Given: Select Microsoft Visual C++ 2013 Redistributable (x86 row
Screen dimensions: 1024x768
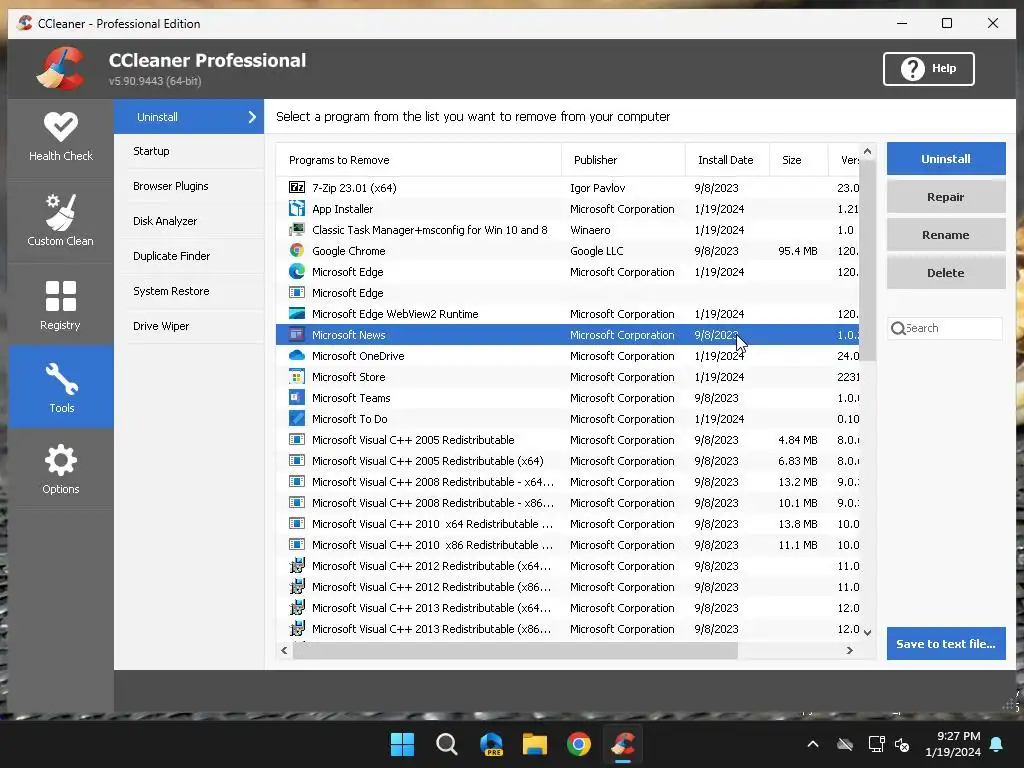Looking at the screenshot, I should [x=568, y=629].
